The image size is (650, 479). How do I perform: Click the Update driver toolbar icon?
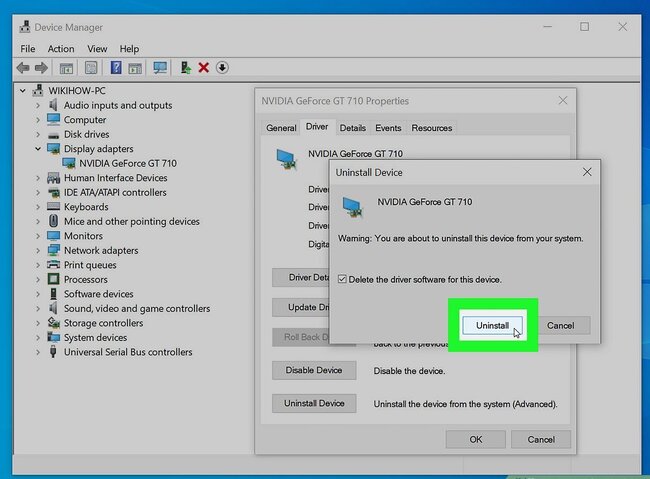pos(185,68)
